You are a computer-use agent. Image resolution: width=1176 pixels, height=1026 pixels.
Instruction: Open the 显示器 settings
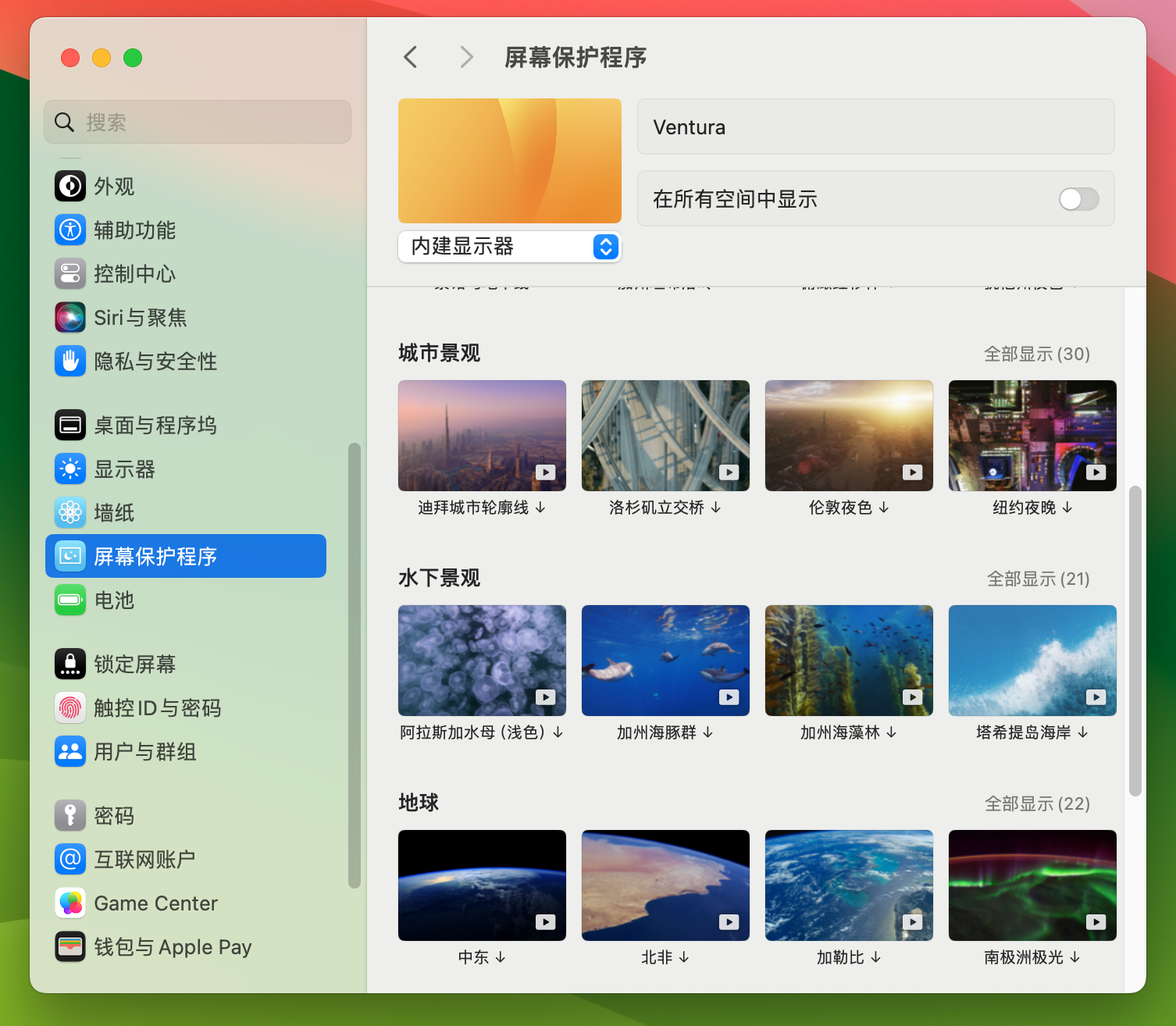click(125, 468)
